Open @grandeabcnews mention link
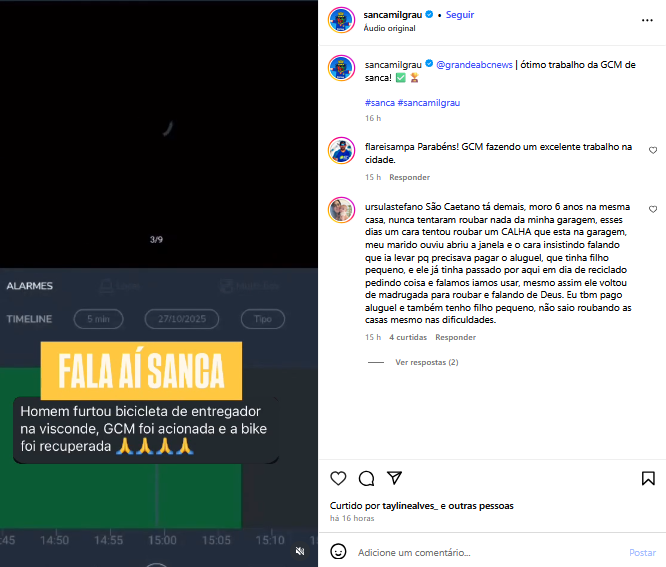Viewport: 666px width, 567px height. 474,65
